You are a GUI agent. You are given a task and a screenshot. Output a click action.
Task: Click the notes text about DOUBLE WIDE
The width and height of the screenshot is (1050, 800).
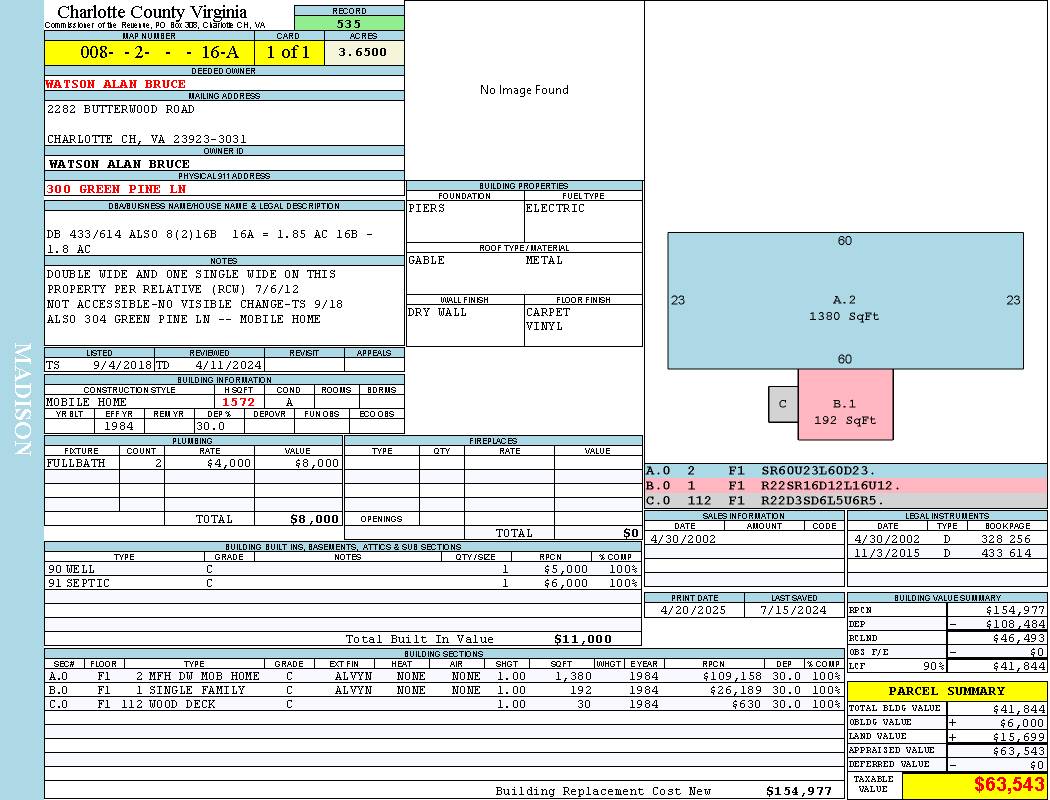coord(190,274)
